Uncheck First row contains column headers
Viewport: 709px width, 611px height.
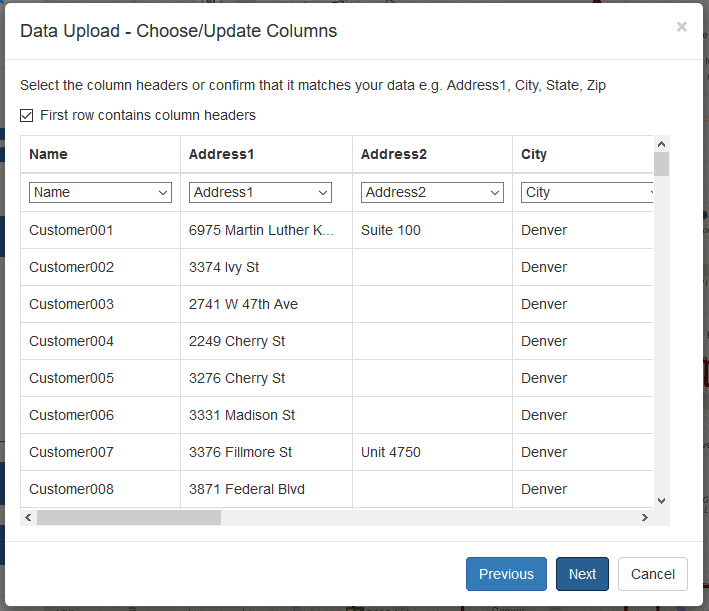(27, 116)
